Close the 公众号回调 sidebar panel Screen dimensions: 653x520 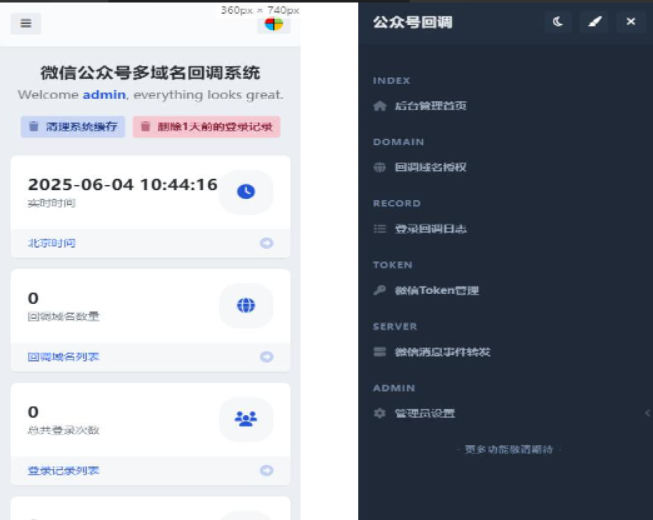(631, 21)
